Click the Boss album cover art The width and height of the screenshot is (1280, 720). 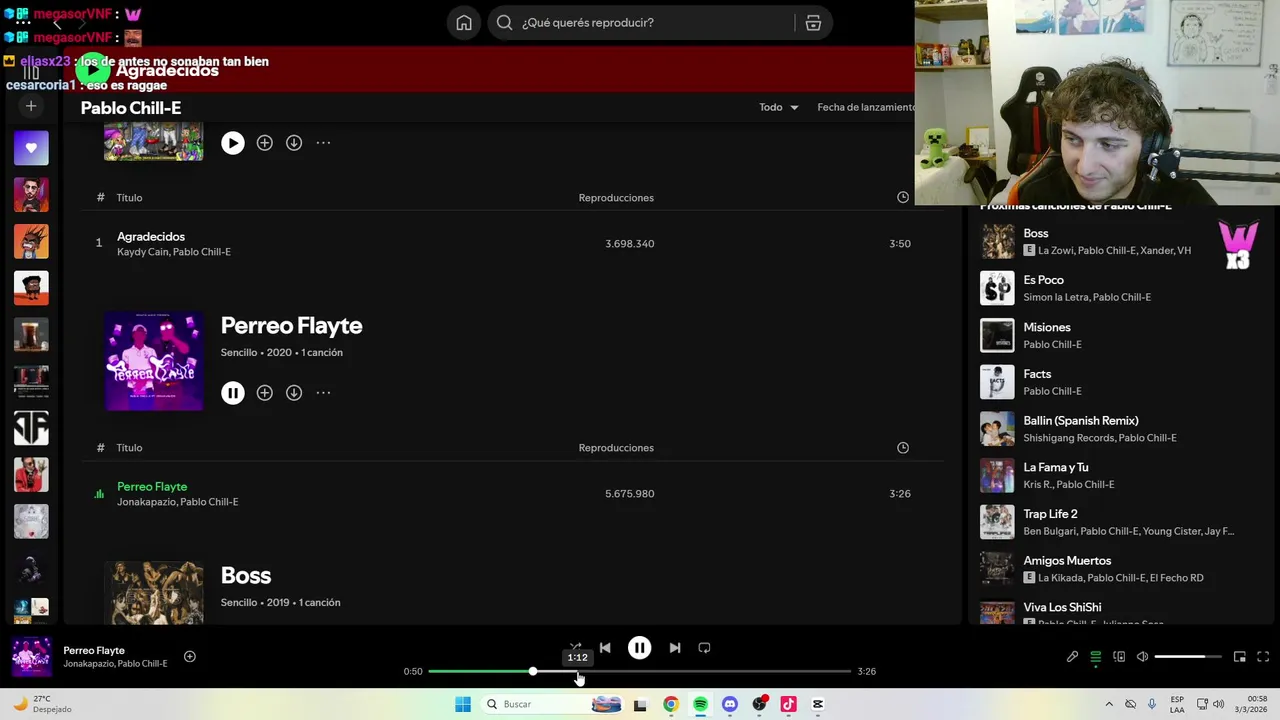click(x=154, y=593)
